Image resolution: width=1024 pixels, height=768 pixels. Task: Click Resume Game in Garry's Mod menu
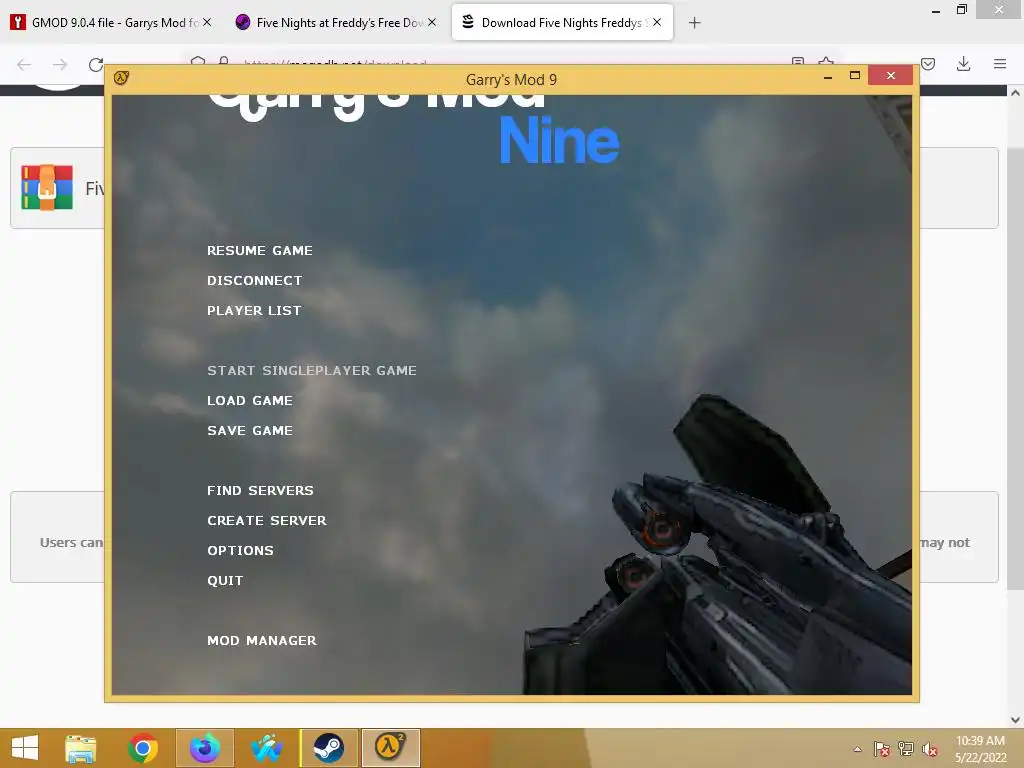[260, 251]
